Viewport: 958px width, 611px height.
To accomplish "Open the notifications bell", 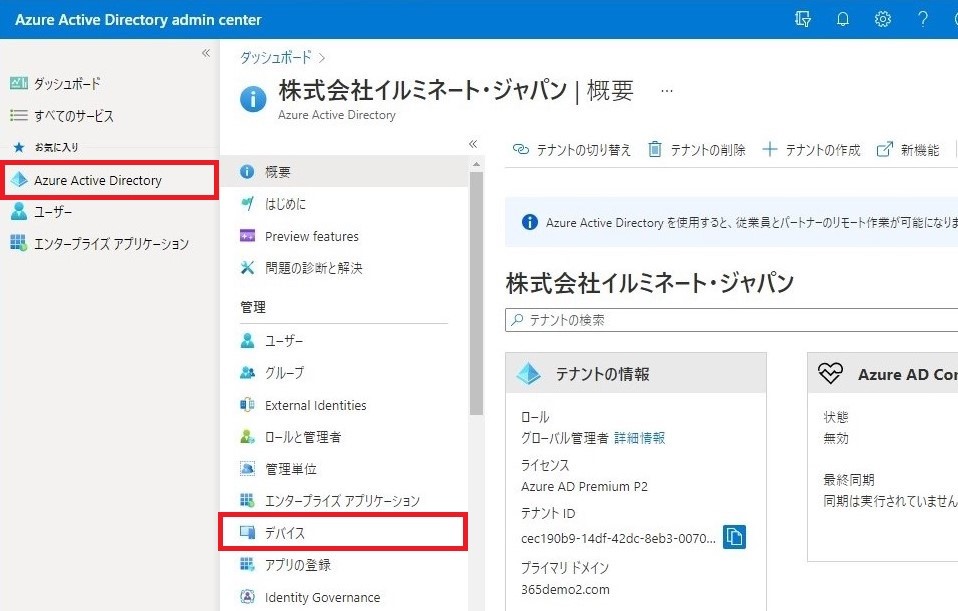I will [x=843, y=20].
